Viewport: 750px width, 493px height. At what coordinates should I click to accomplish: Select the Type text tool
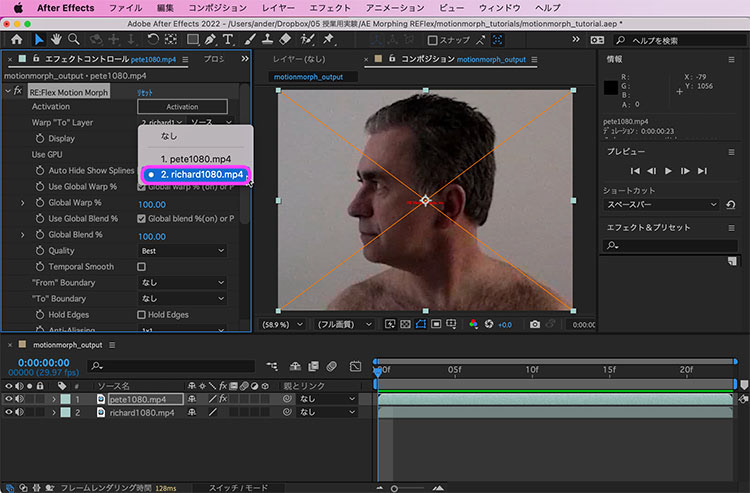[x=228, y=40]
